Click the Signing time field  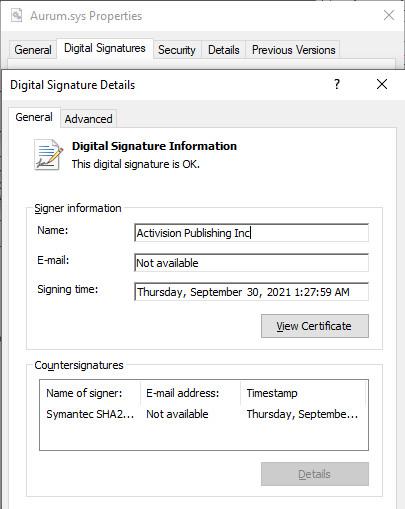click(x=252, y=292)
